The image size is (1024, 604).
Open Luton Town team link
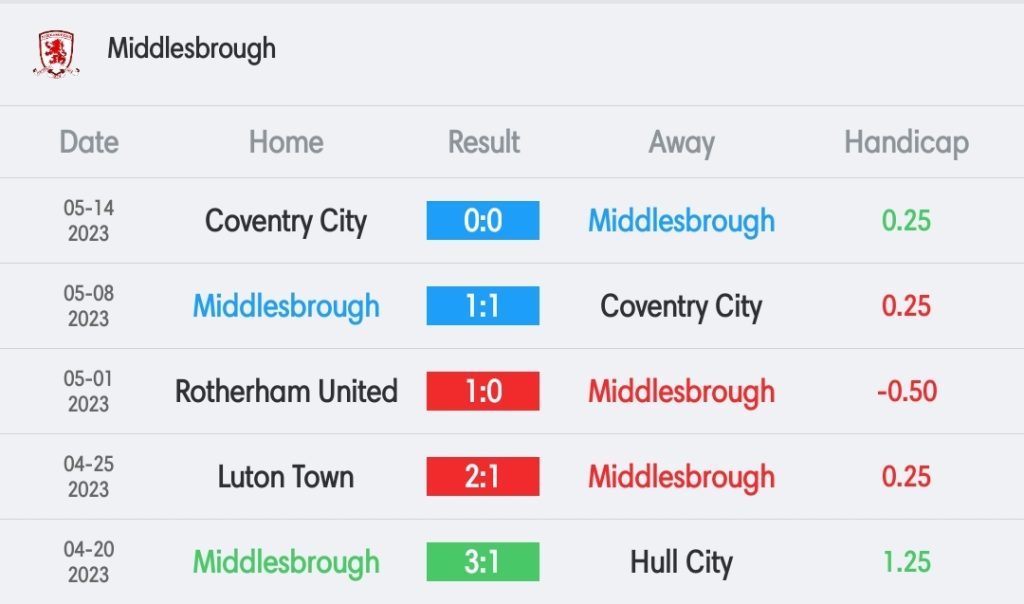[x=286, y=477]
